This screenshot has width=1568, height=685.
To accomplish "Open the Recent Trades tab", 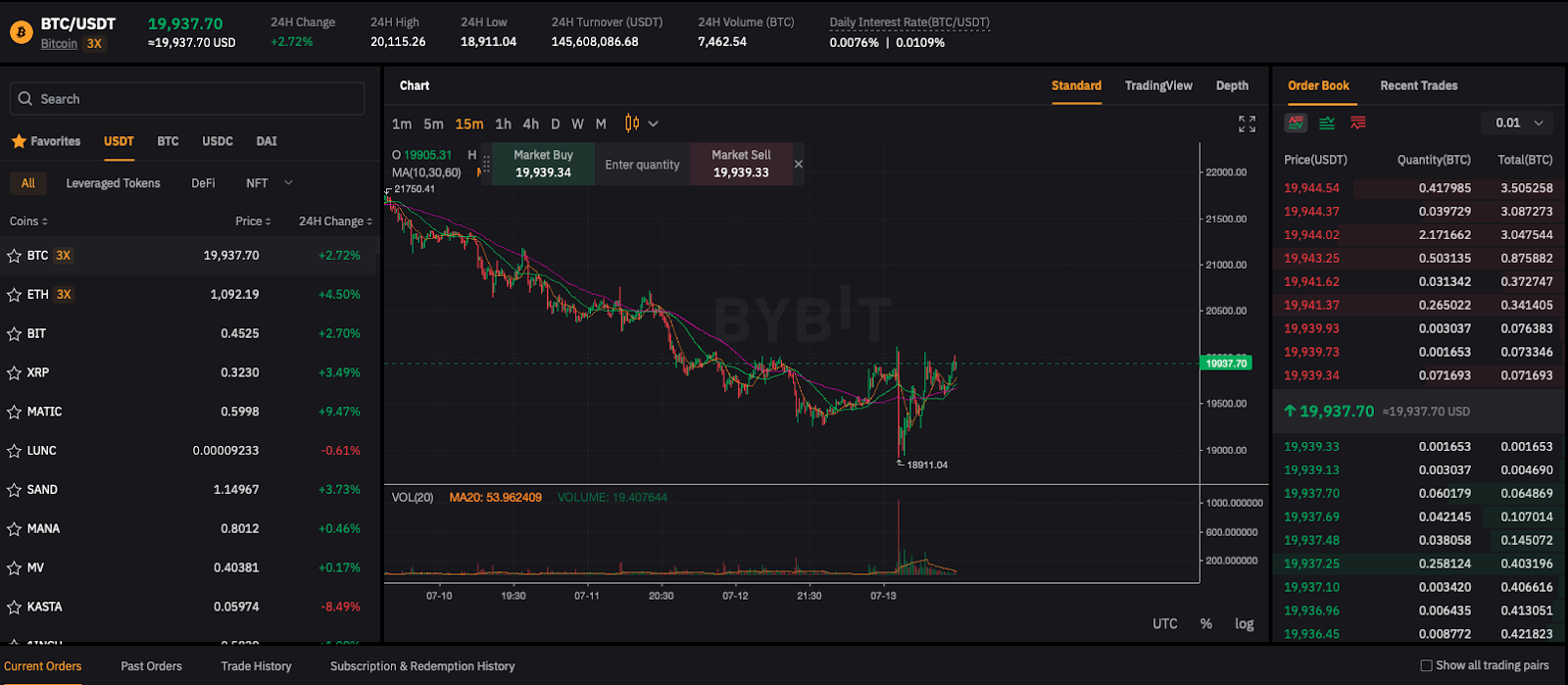I will click(1418, 86).
